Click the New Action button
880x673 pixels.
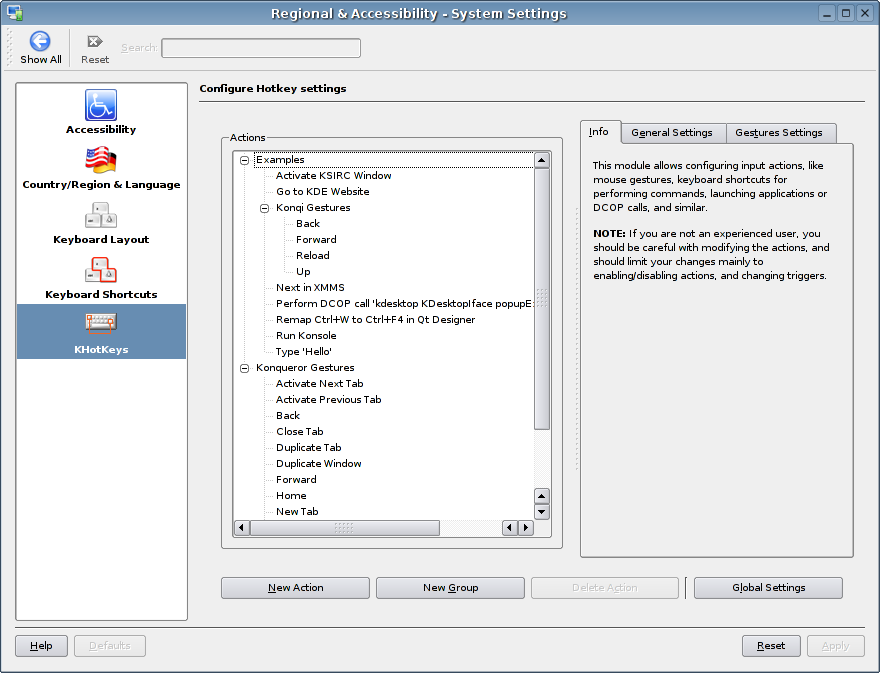[x=295, y=588]
